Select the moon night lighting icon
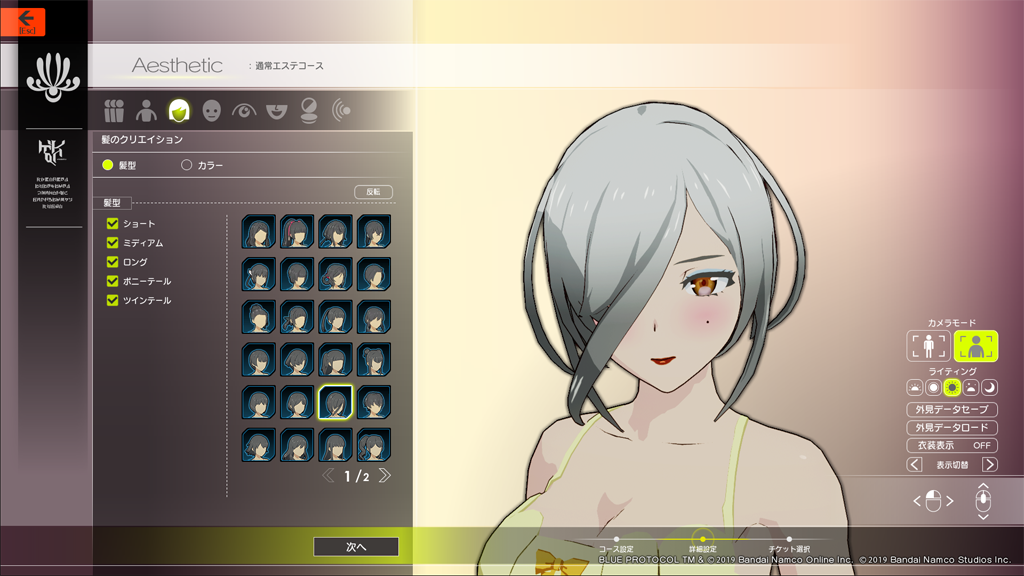The width and height of the screenshot is (1024, 576). (989, 387)
